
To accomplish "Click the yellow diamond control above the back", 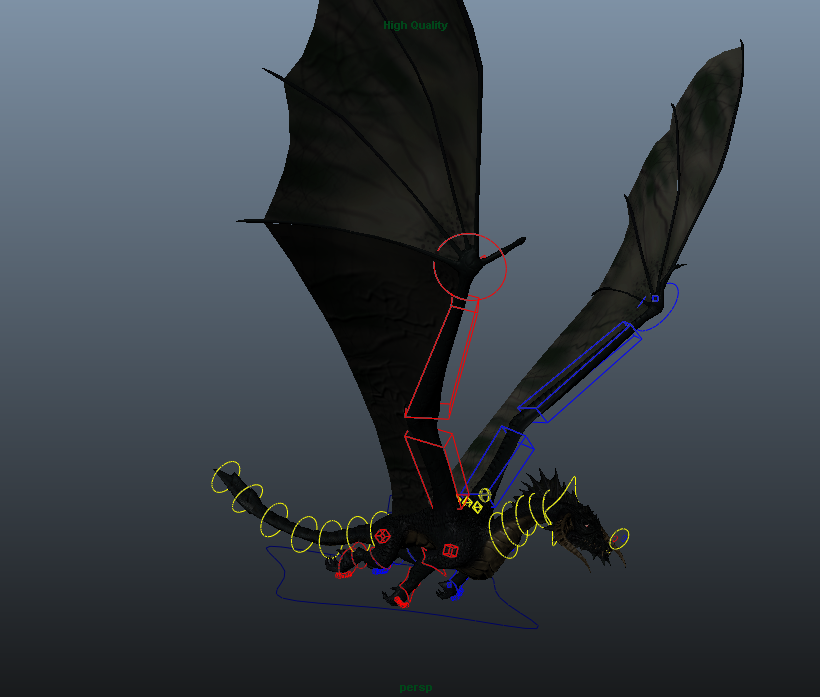I will 477,507.
